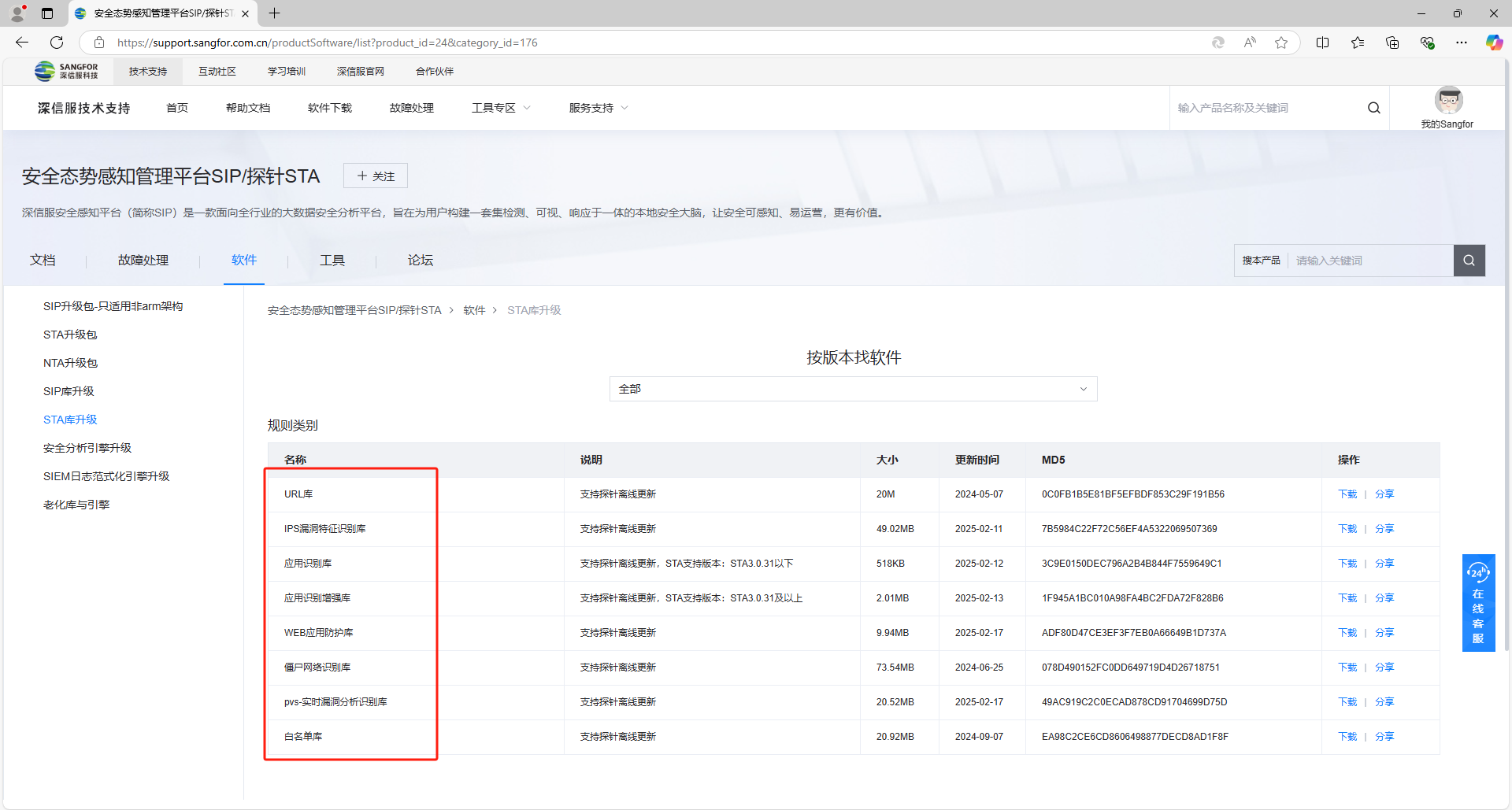Open the 学习培训 top tab
Screen dimensions: 1512x810
[x=287, y=72]
